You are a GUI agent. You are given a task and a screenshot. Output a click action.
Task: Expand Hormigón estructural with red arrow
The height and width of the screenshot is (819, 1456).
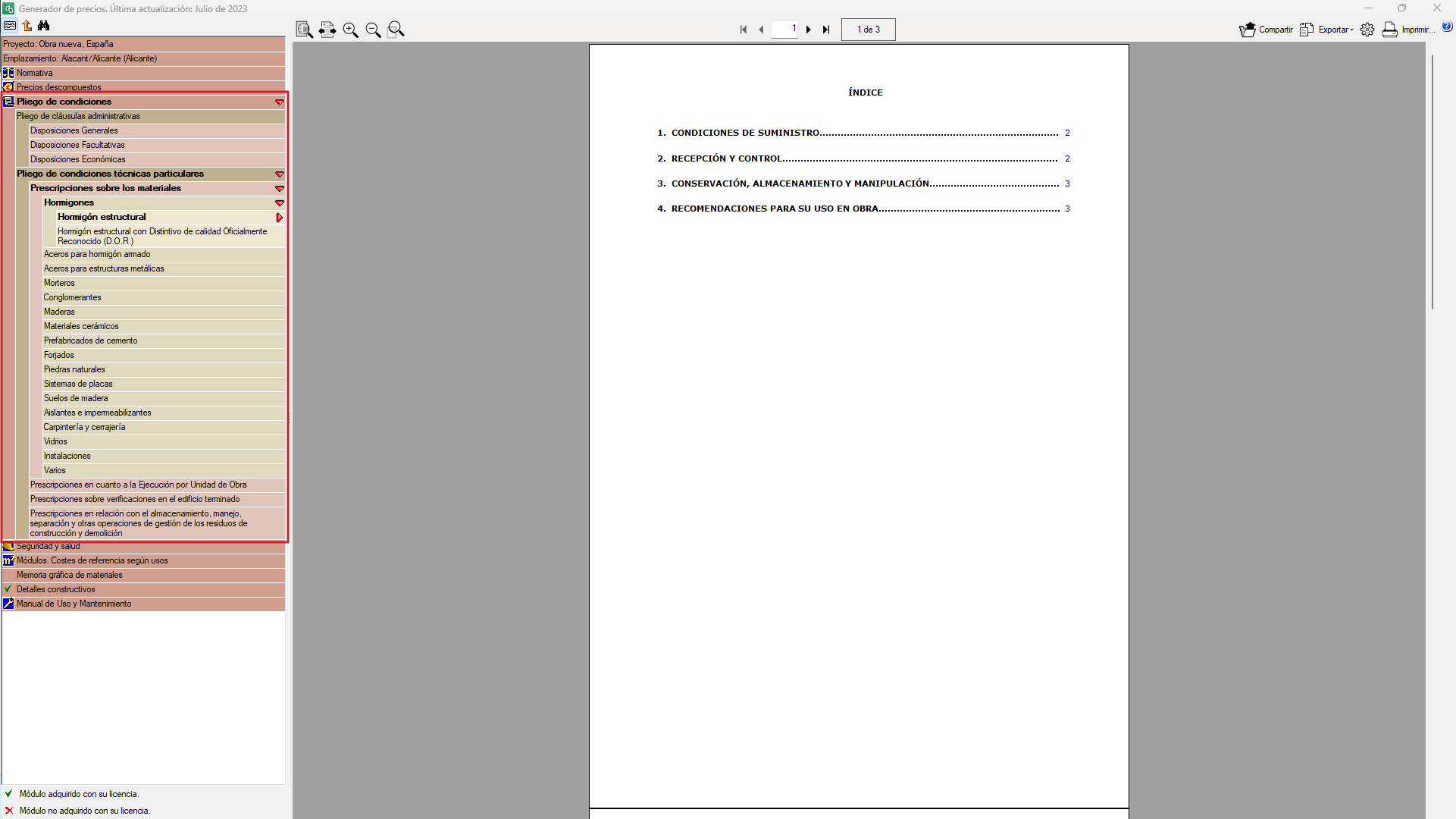280,218
